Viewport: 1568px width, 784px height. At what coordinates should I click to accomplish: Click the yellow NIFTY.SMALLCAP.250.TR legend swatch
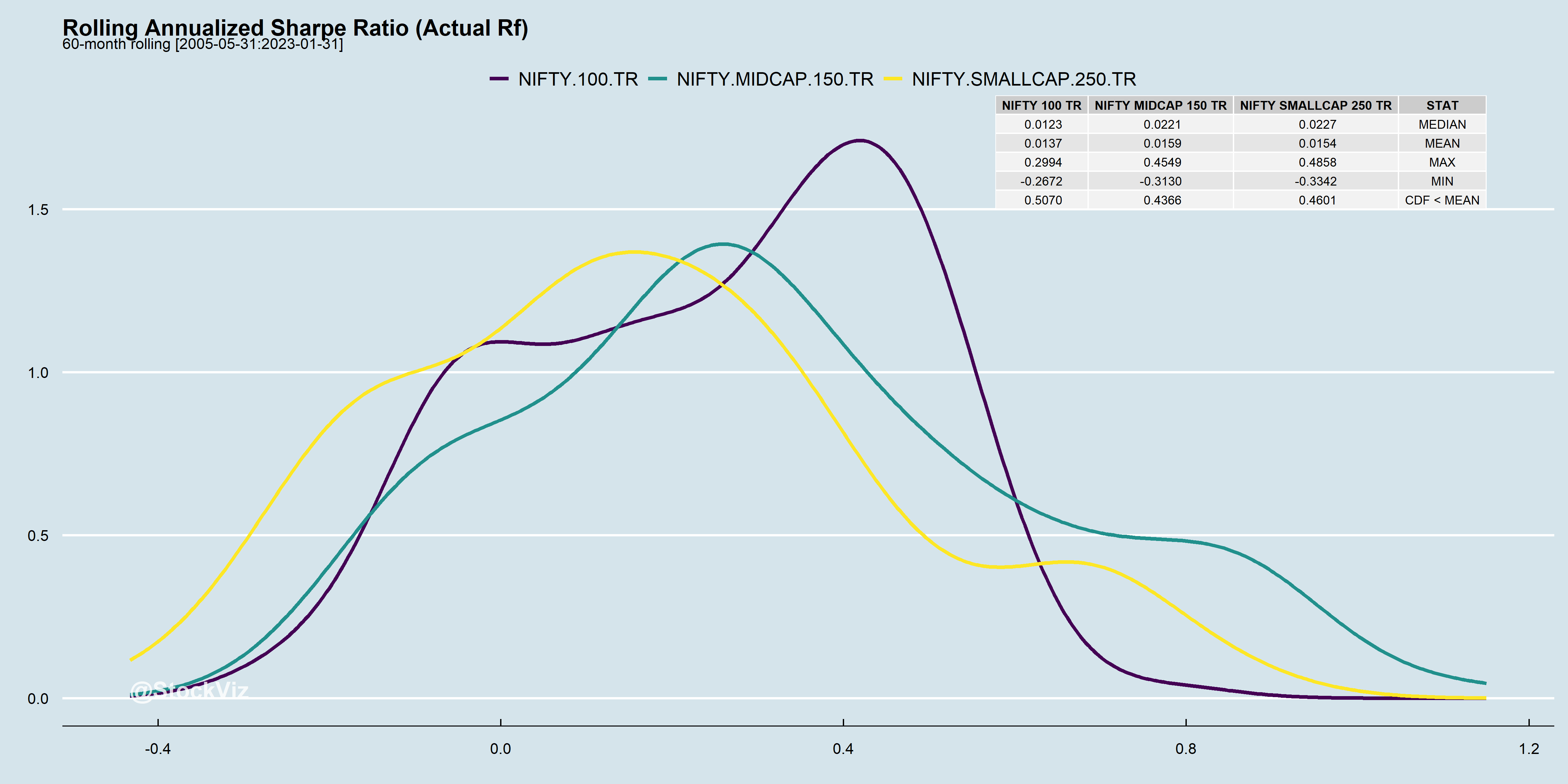[892, 79]
